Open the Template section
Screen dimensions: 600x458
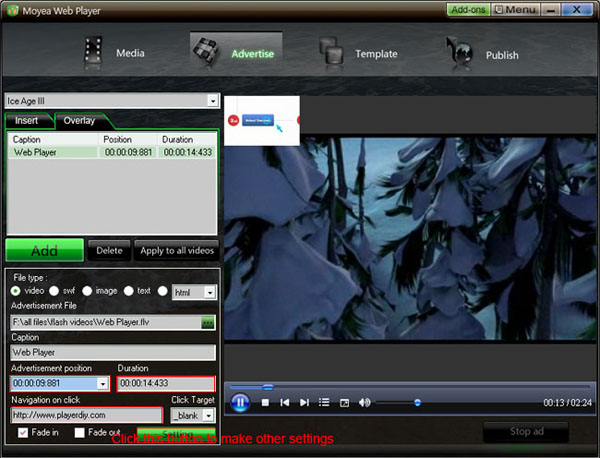coord(360,53)
